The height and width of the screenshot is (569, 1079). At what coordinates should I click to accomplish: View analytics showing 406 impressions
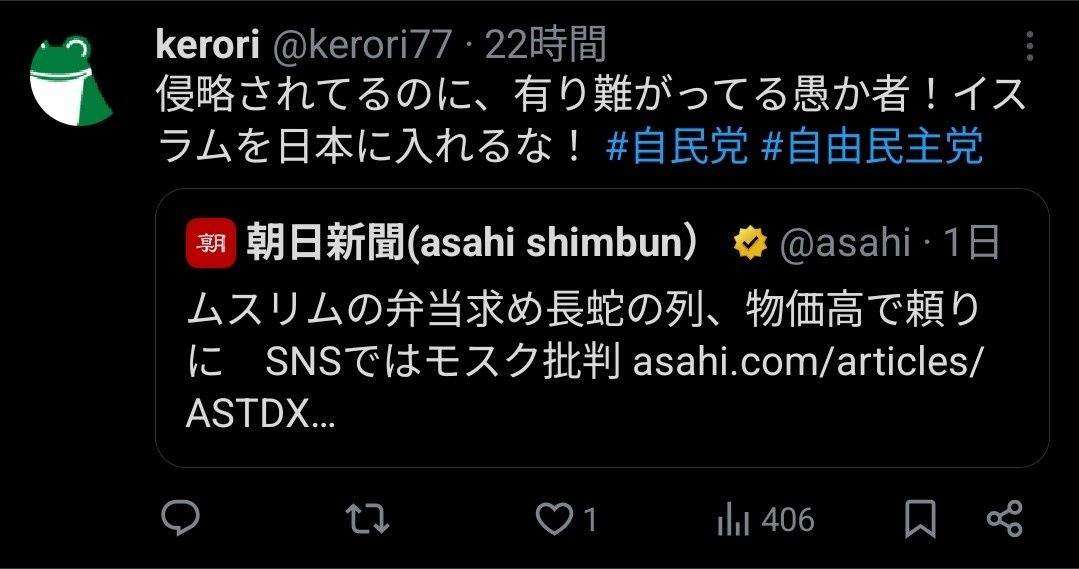[x=765, y=519]
